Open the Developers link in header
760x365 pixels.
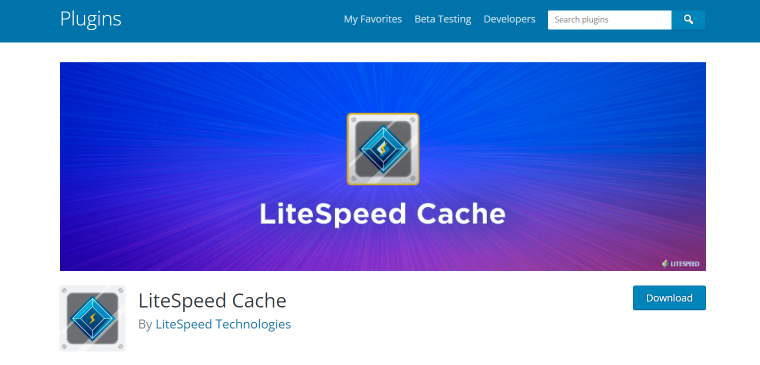coord(509,19)
